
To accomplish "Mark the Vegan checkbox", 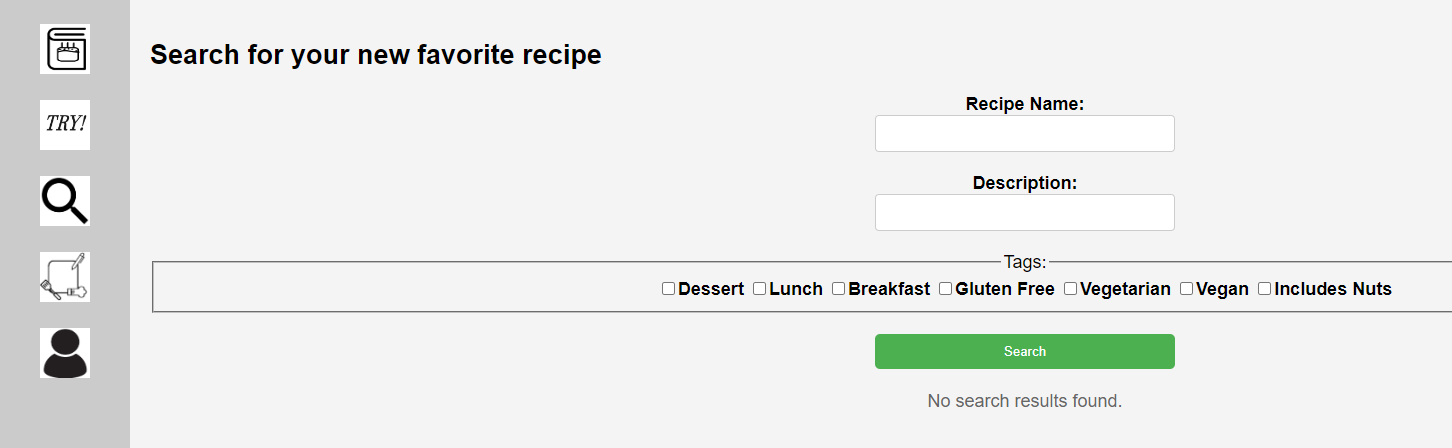I will click(x=1186, y=289).
